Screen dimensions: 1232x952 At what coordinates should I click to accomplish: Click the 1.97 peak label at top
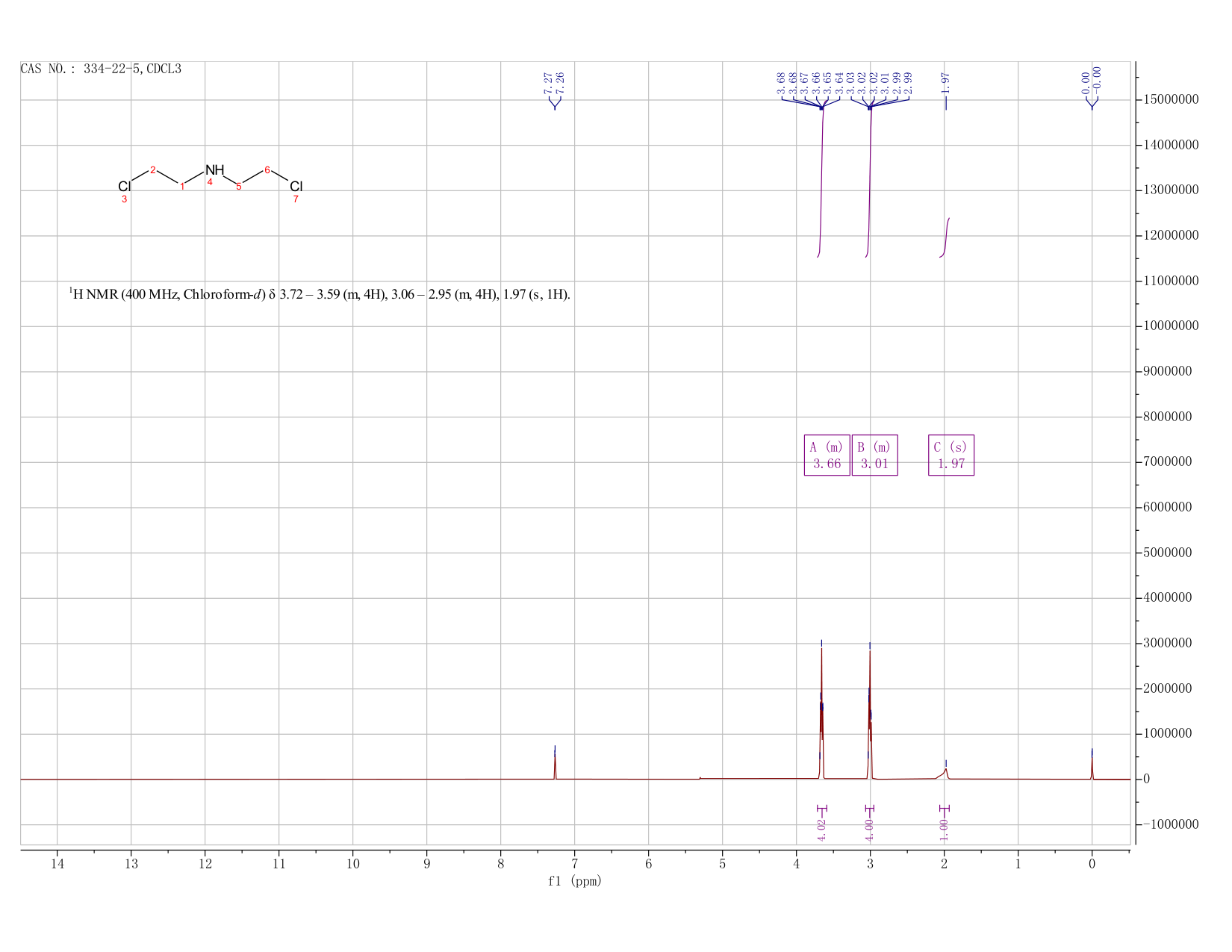[946, 82]
